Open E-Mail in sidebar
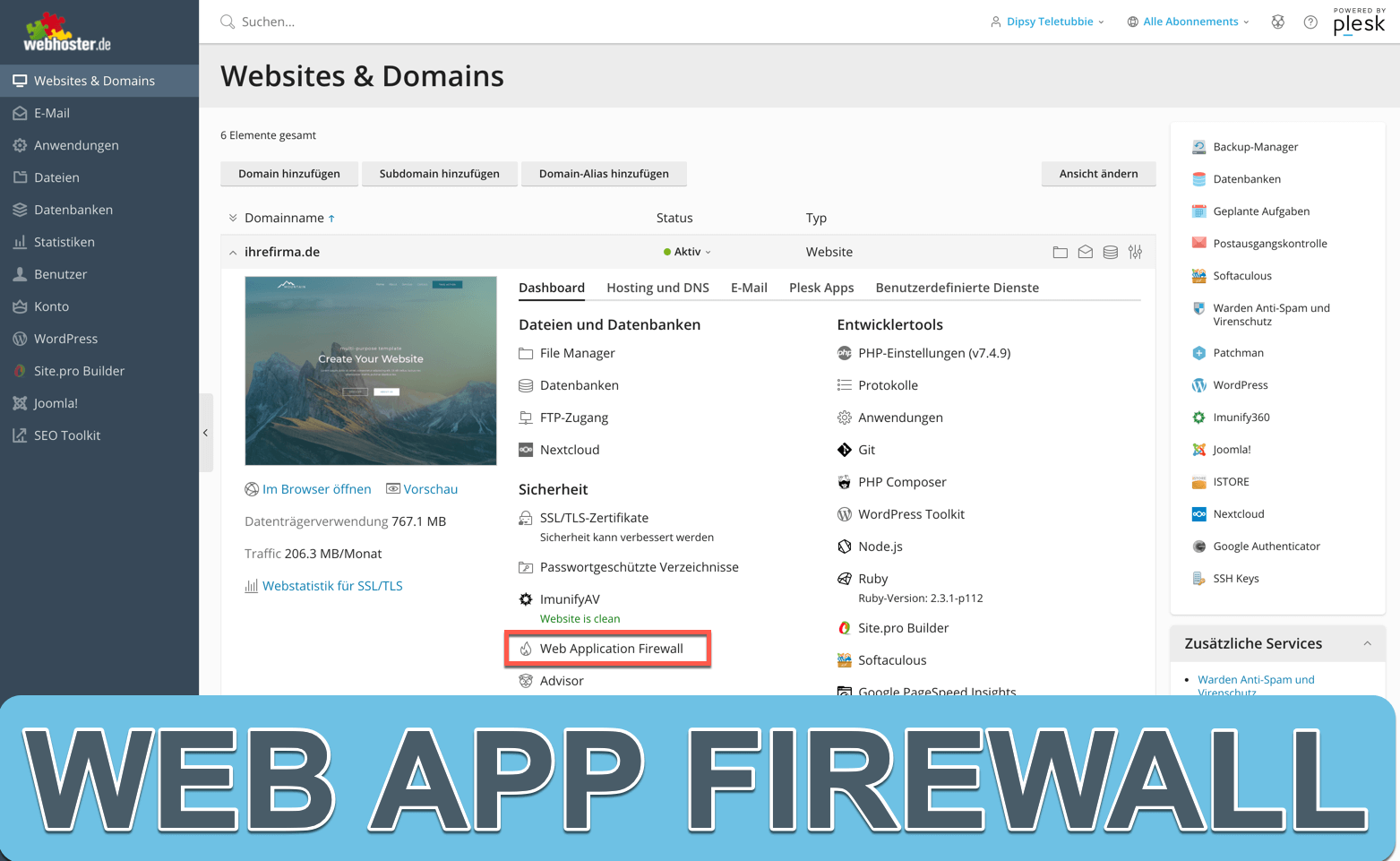Viewport: 1400px width, 861px height. tap(99, 113)
